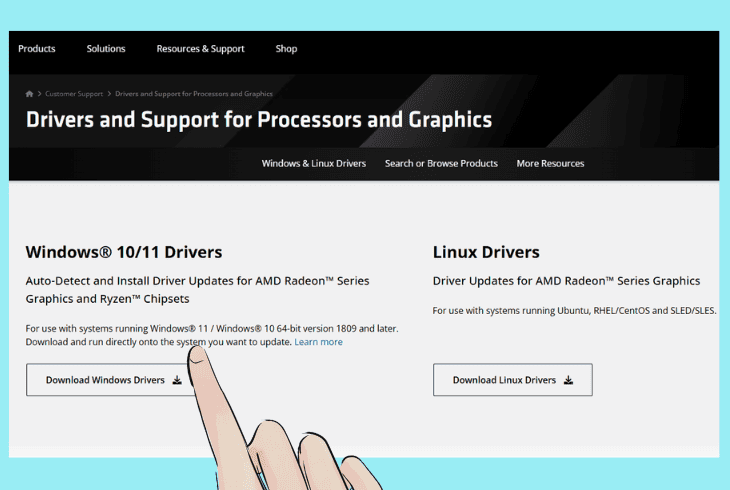
Task: Click 'For use with systems running Ubuntu' text
Action: pyautogui.click(x=574, y=311)
